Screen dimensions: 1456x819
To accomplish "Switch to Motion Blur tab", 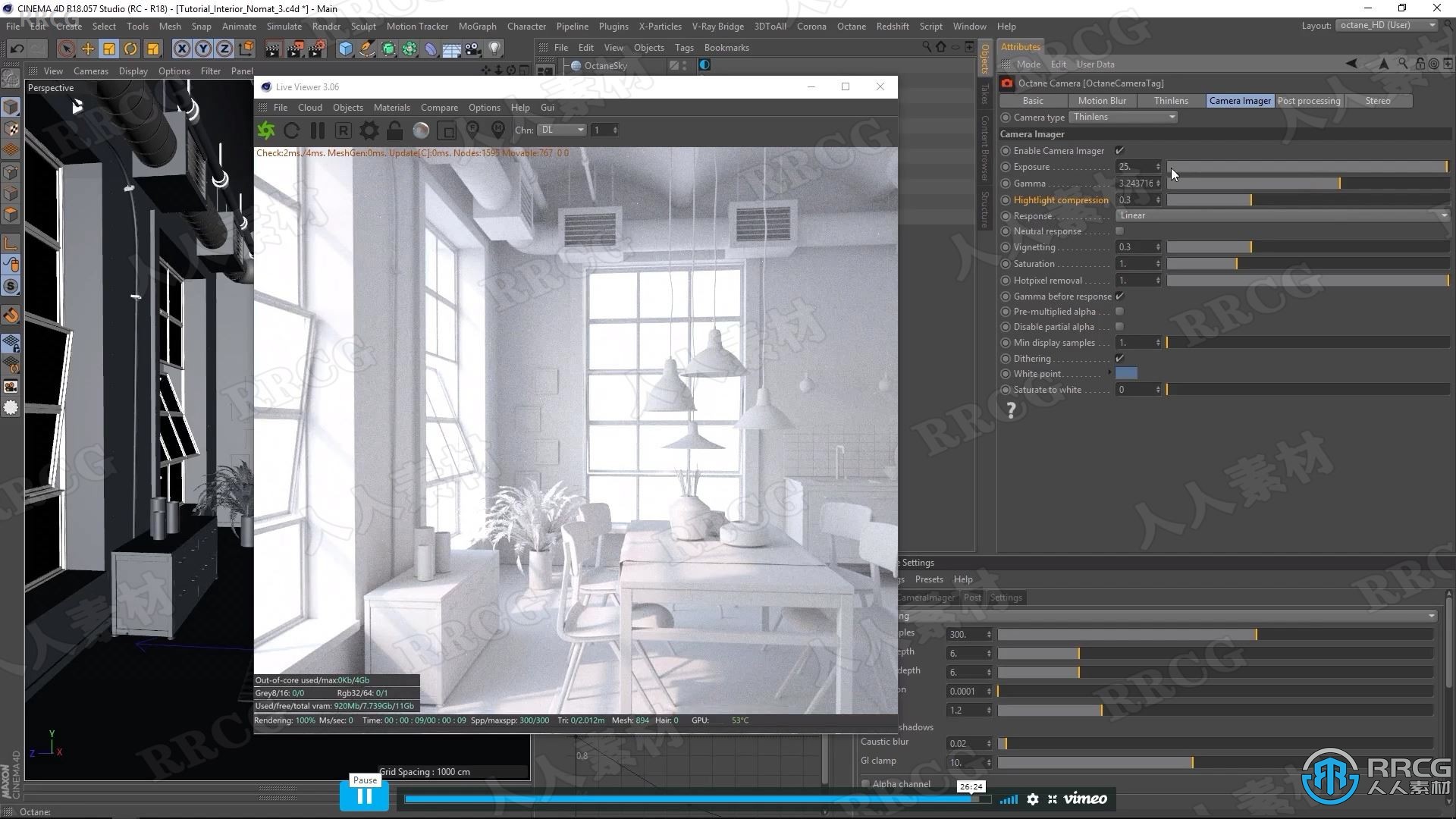I will coord(1102,101).
